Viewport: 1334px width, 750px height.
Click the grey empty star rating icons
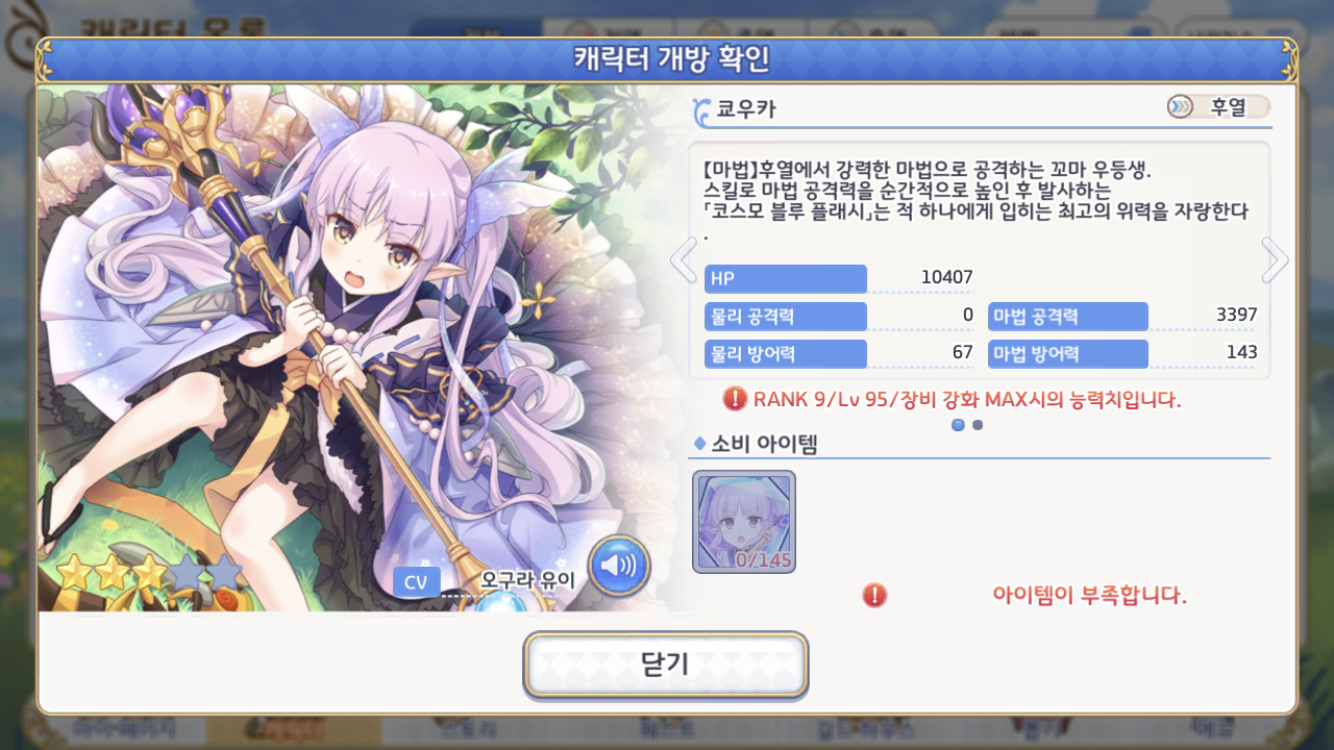[206, 574]
